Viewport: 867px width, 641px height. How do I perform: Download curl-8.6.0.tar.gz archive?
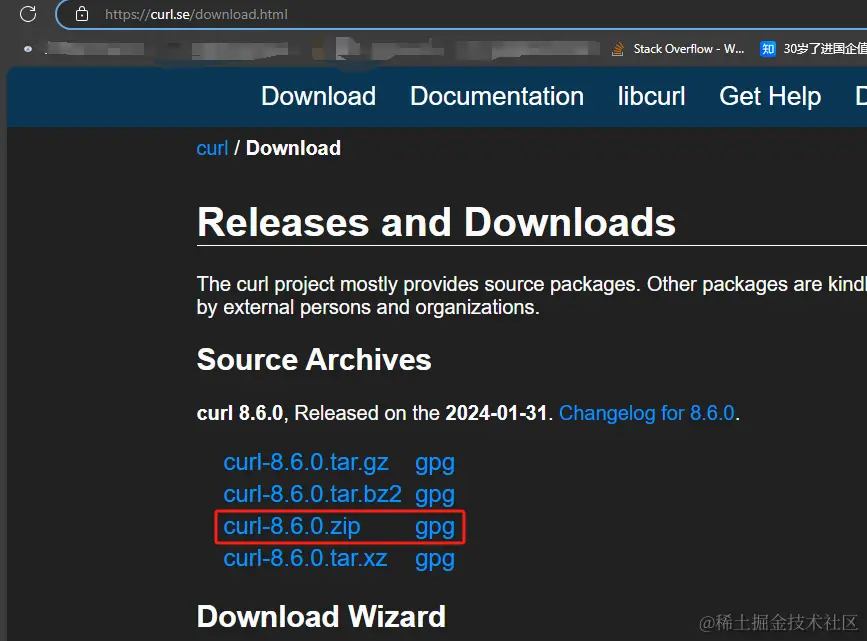tap(306, 462)
